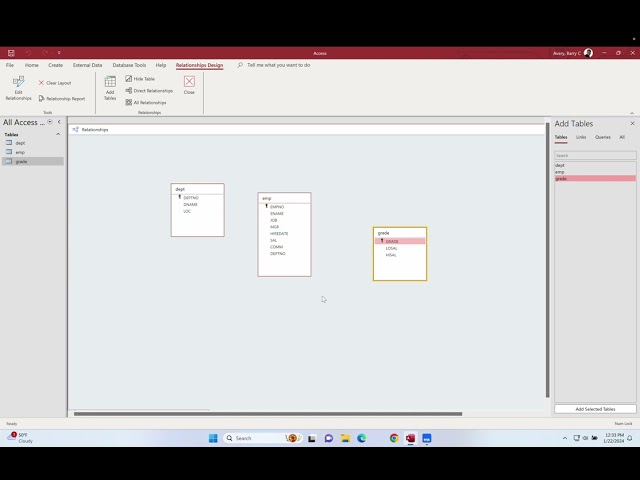This screenshot has height=480, width=640.
Task: Switch to Queries tab in Add Tables pane
Action: (x=602, y=137)
